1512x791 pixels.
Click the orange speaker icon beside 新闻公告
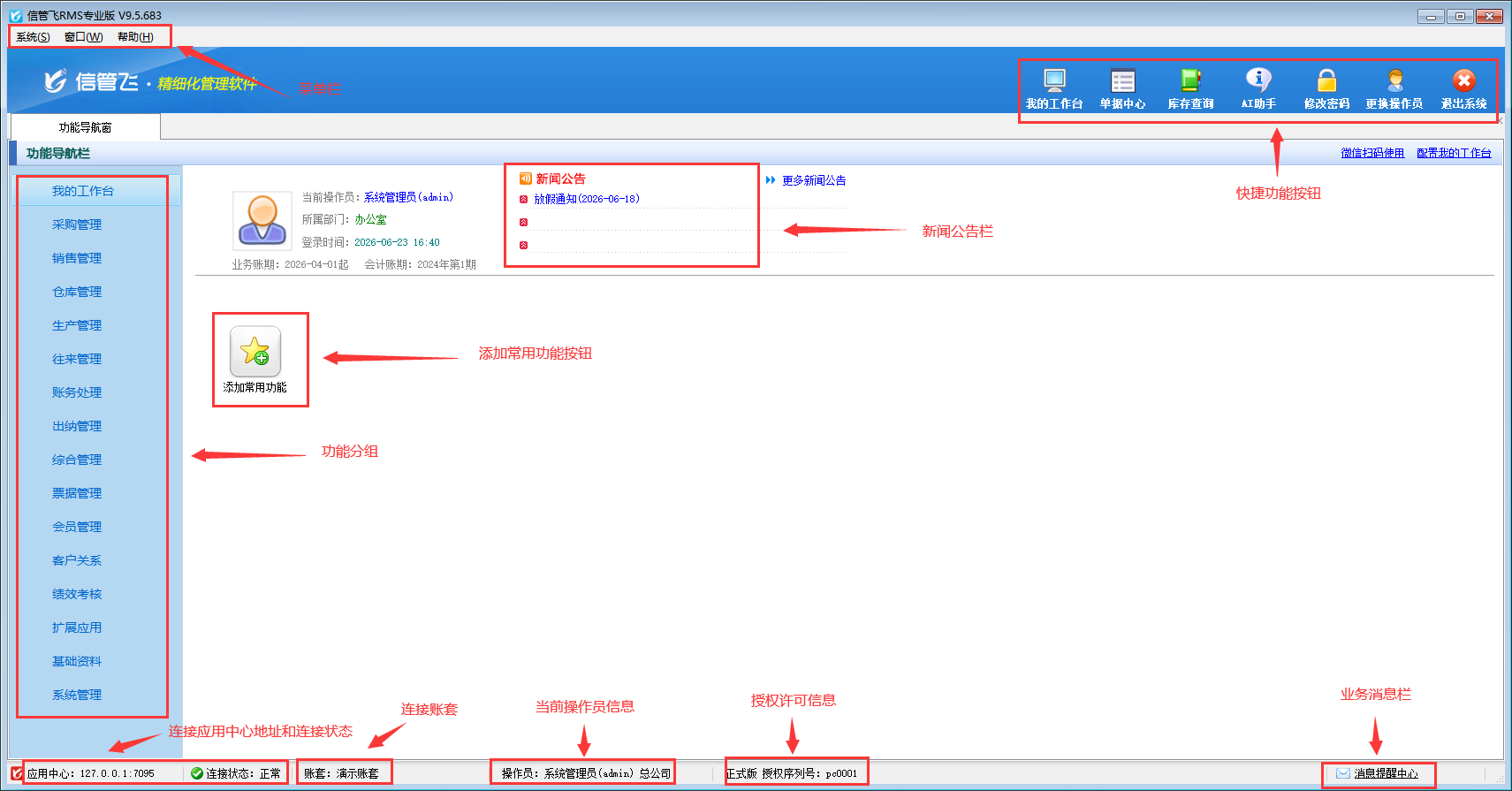pyautogui.click(x=525, y=179)
